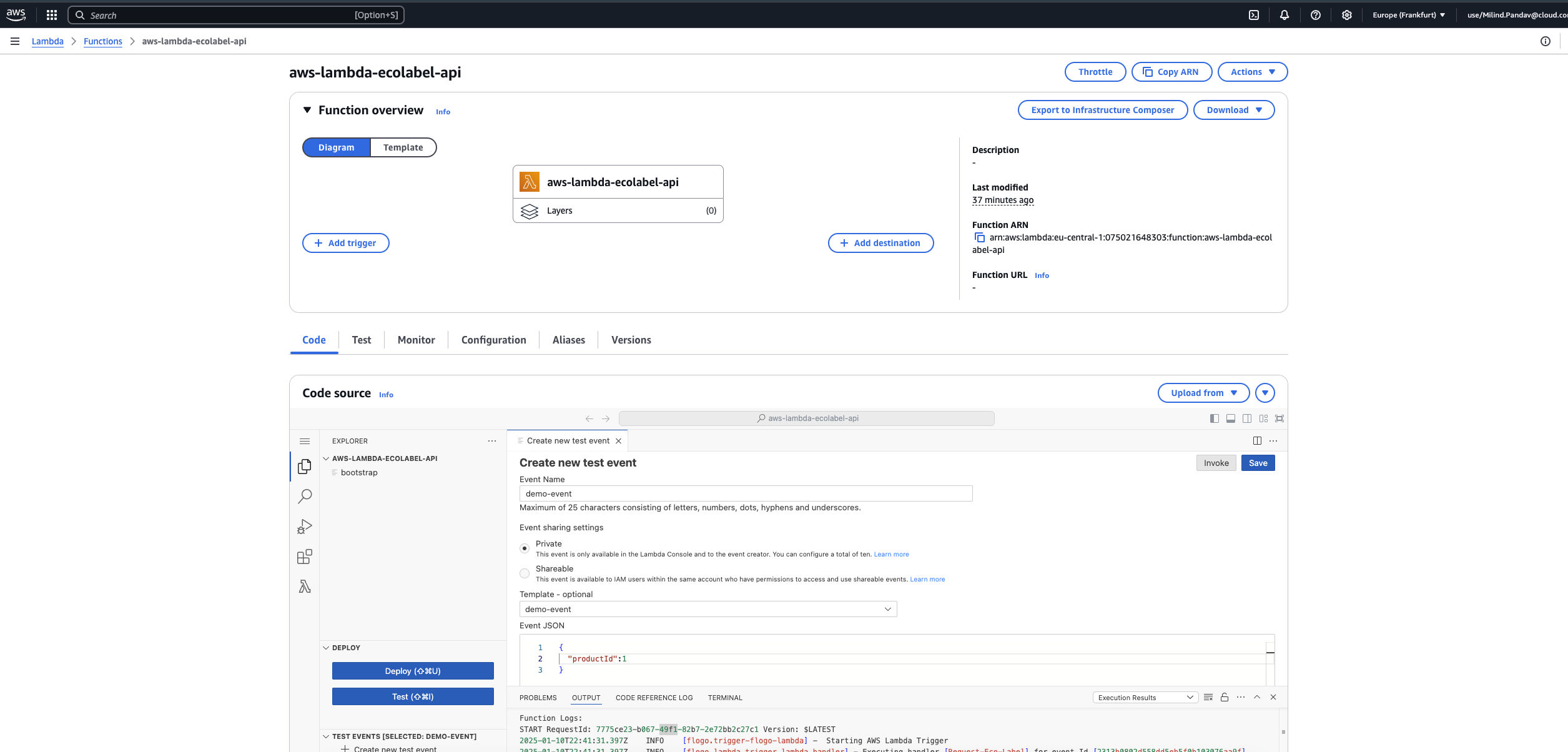Viewport: 1568px width, 752px height.
Task: Go forward with the editor right arrow
Action: (606, 418)
